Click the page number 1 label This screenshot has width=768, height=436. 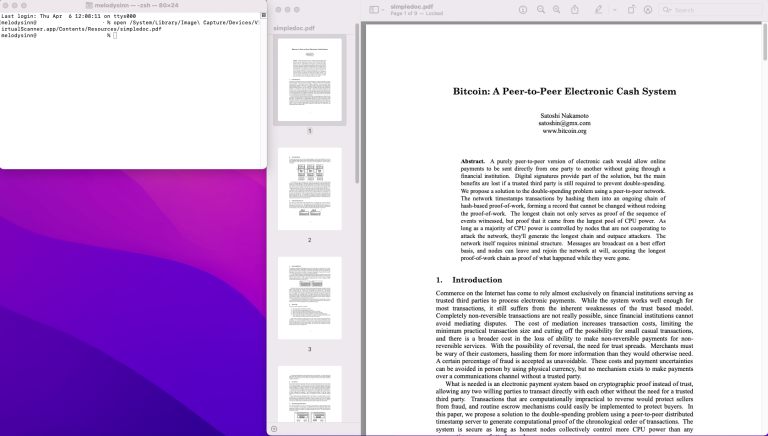pyautogui.click(x=310, y=131)
